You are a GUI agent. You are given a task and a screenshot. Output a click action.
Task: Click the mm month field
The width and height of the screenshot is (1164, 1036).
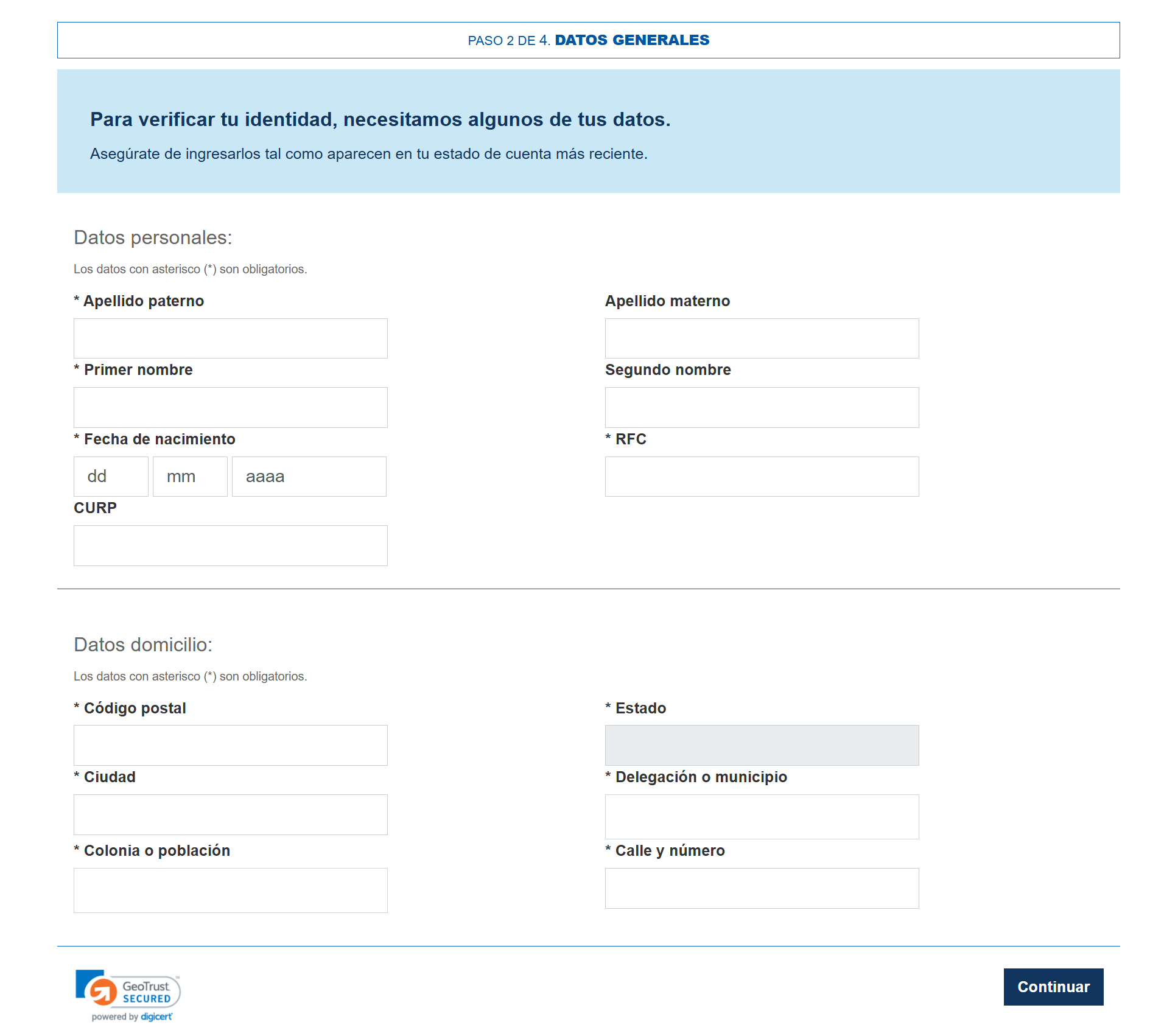click(190, 476)
